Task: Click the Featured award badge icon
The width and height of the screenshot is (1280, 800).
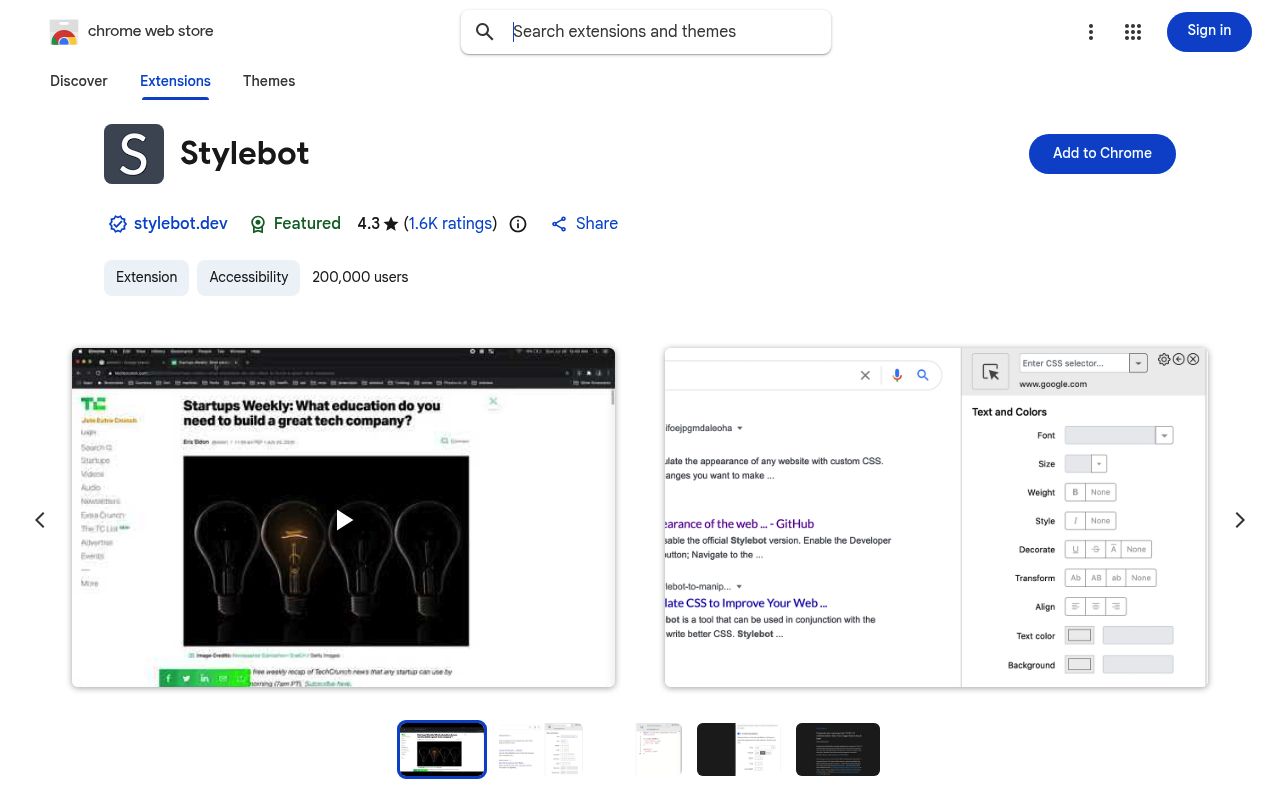Action: pos(258,224)
